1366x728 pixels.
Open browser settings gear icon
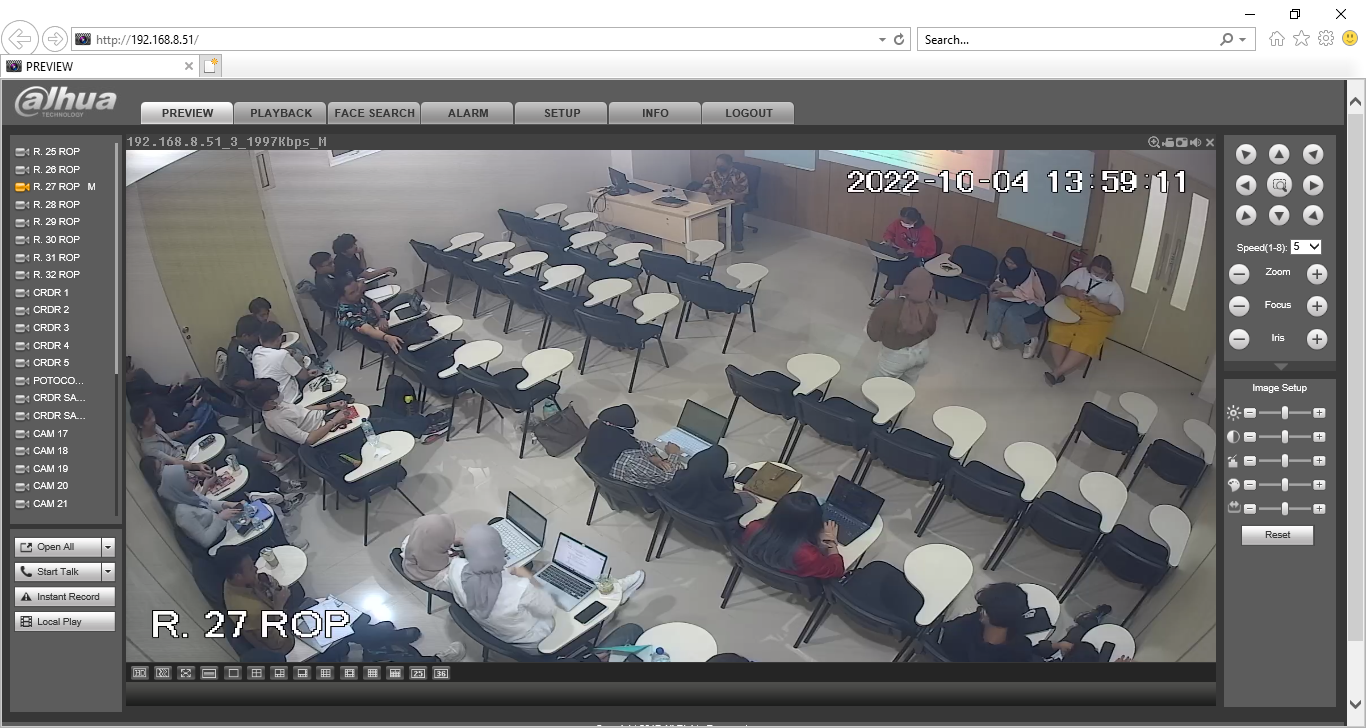coord(1326,38)
